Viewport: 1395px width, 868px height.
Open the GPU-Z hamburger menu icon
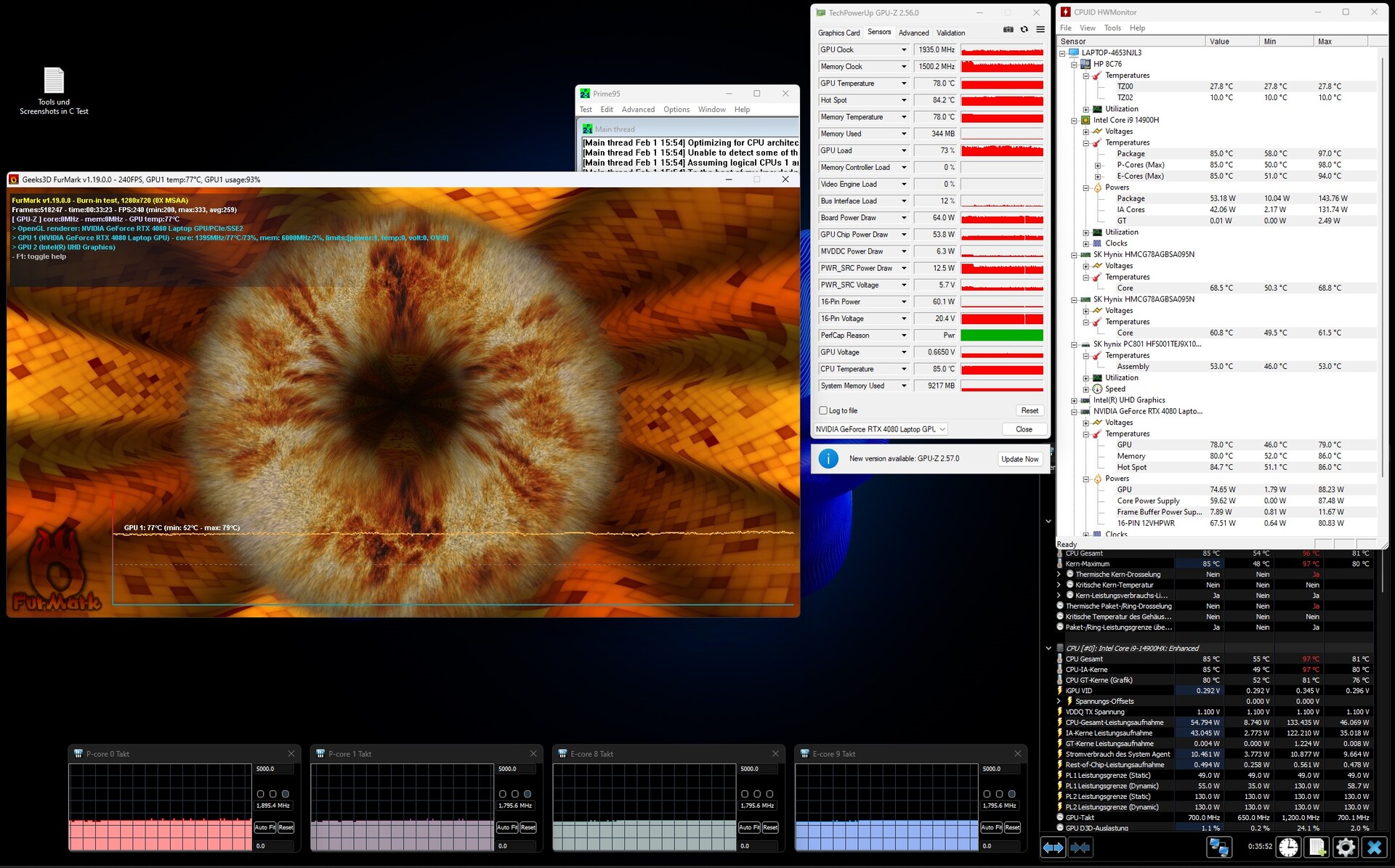click(1040, 30)
